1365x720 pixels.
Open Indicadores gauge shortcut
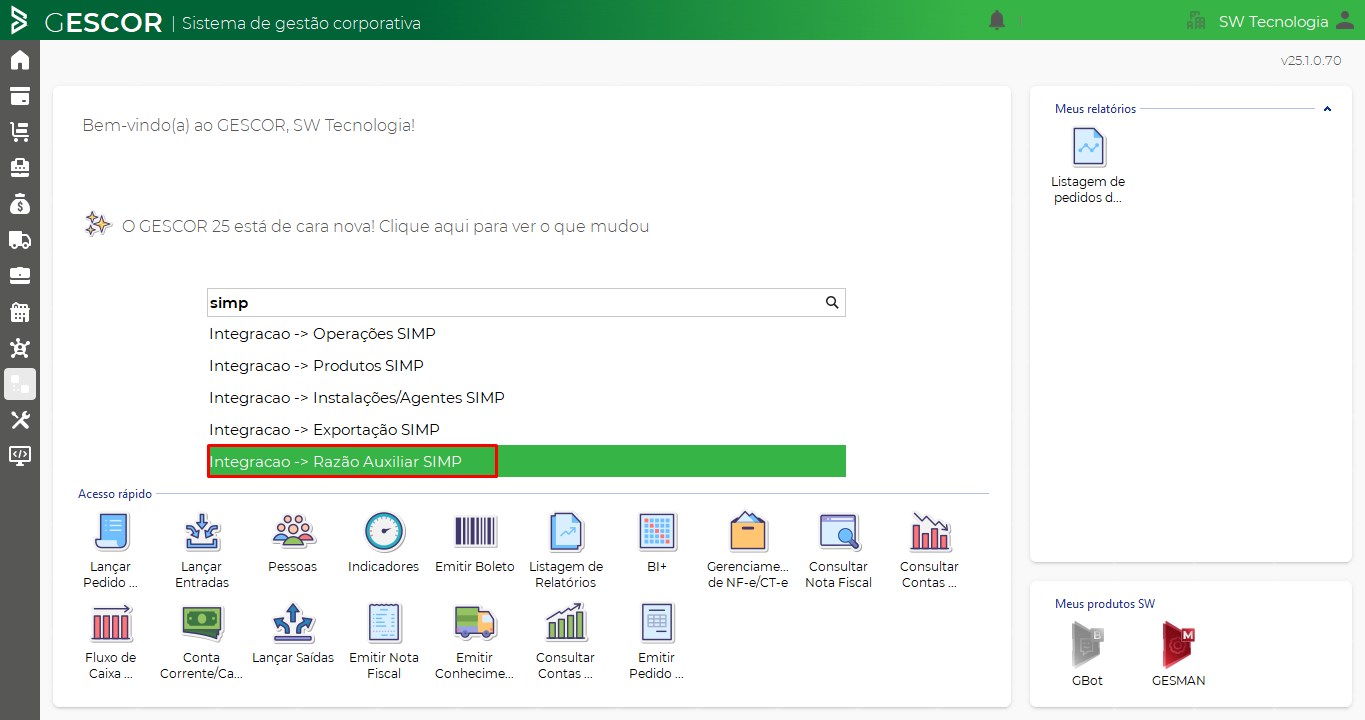(384, 544)
